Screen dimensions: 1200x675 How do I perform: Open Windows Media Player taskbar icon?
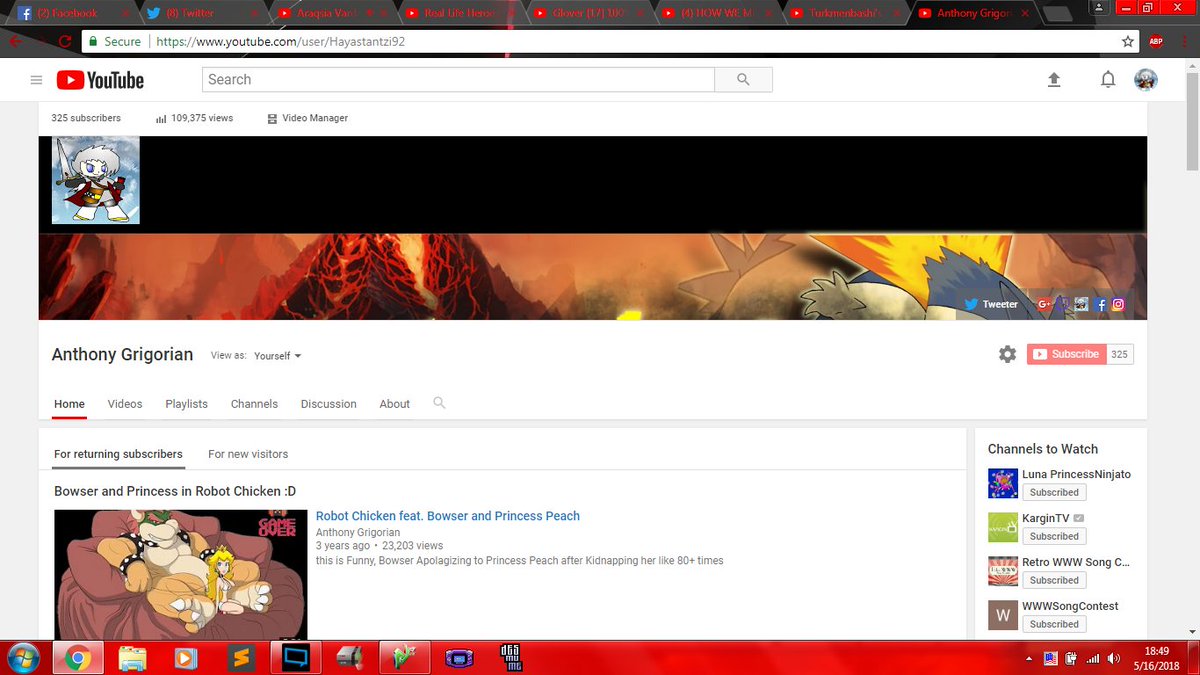(185, 658)
